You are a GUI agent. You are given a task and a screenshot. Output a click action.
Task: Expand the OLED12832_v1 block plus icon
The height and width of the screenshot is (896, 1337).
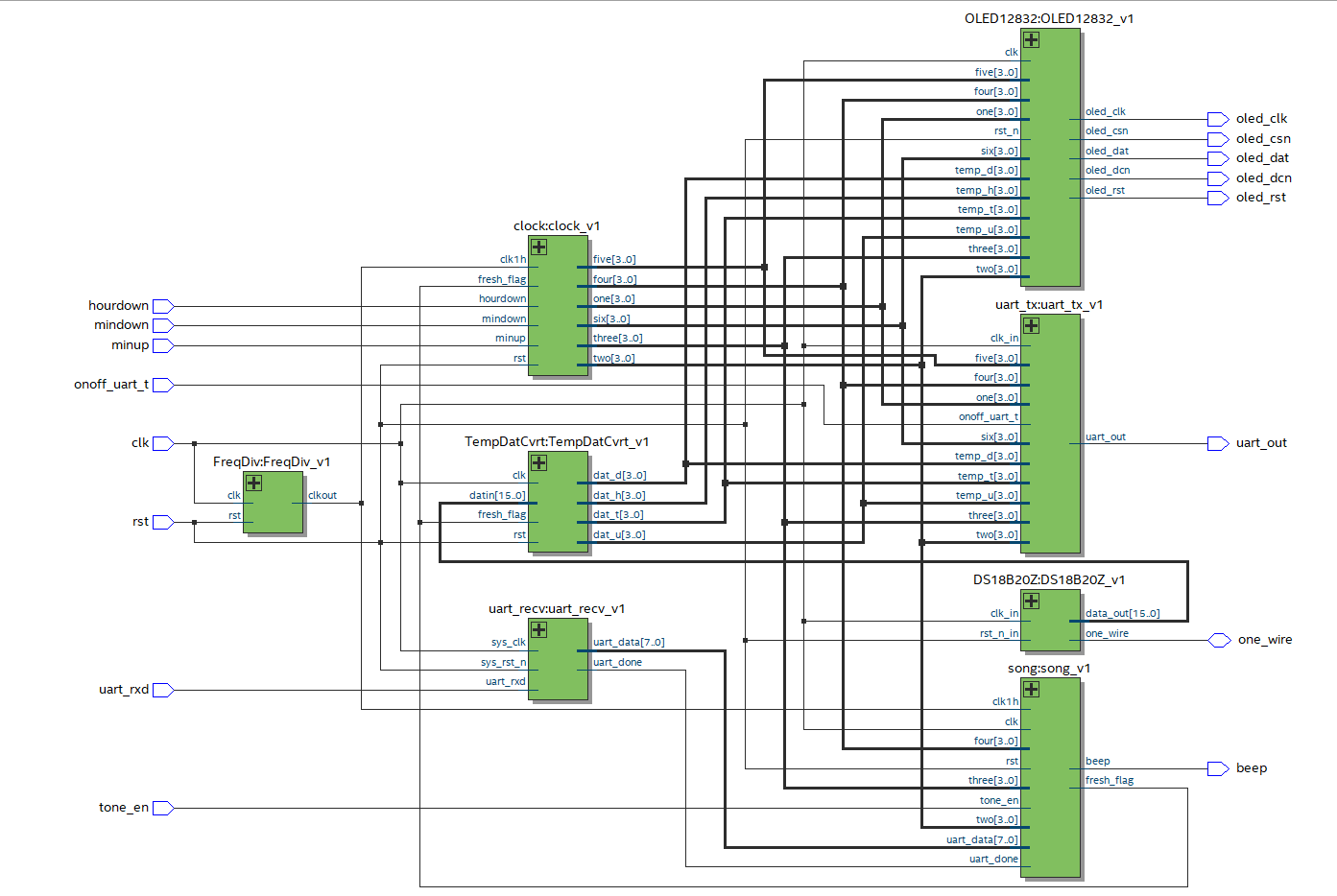pyautogui.click(x=1031, y=39)
